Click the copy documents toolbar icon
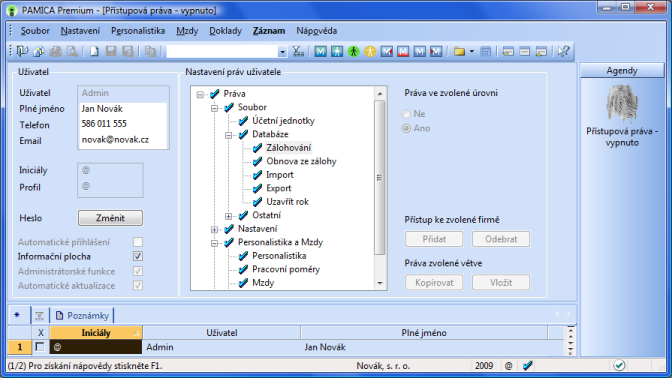672x378 pixels. point(150,51)
